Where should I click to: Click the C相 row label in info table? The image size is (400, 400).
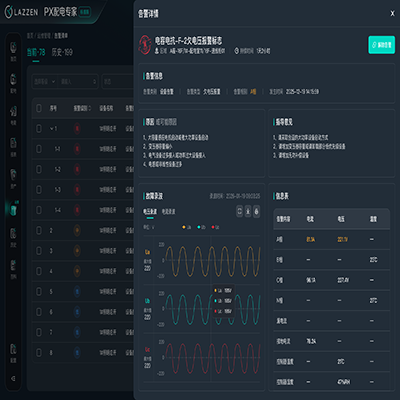pos(279,280)
